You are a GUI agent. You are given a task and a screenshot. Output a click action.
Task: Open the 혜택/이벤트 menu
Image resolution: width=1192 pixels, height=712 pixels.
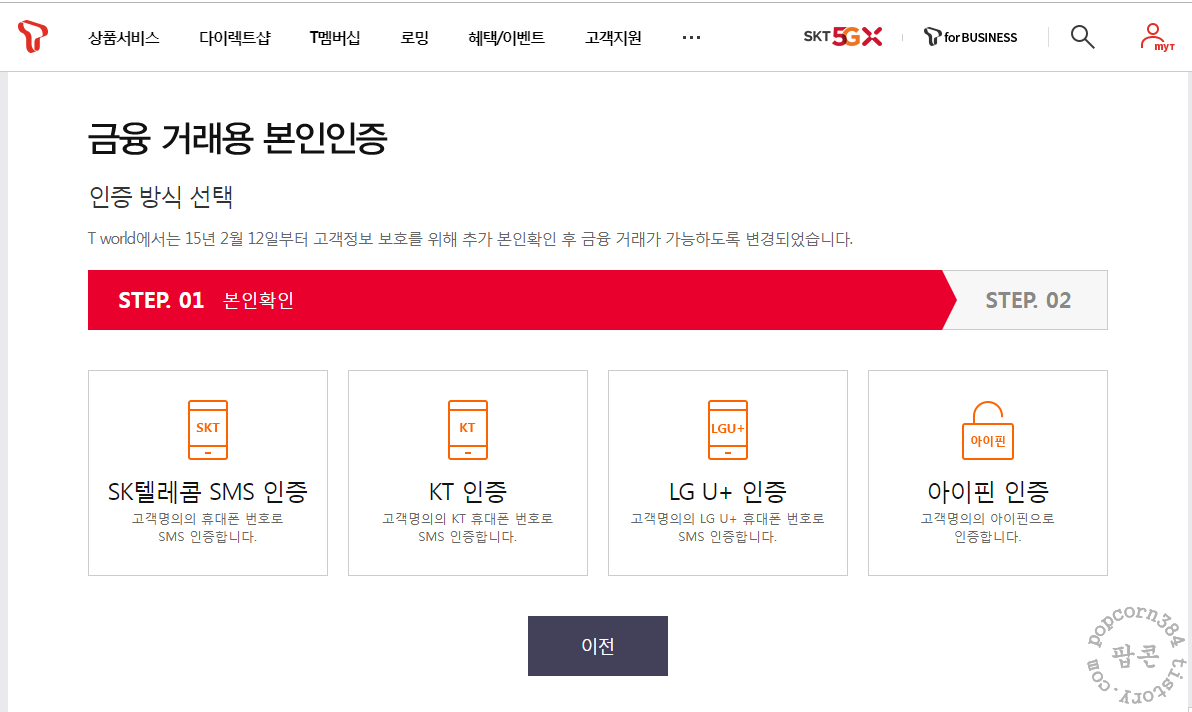(506, 37)
